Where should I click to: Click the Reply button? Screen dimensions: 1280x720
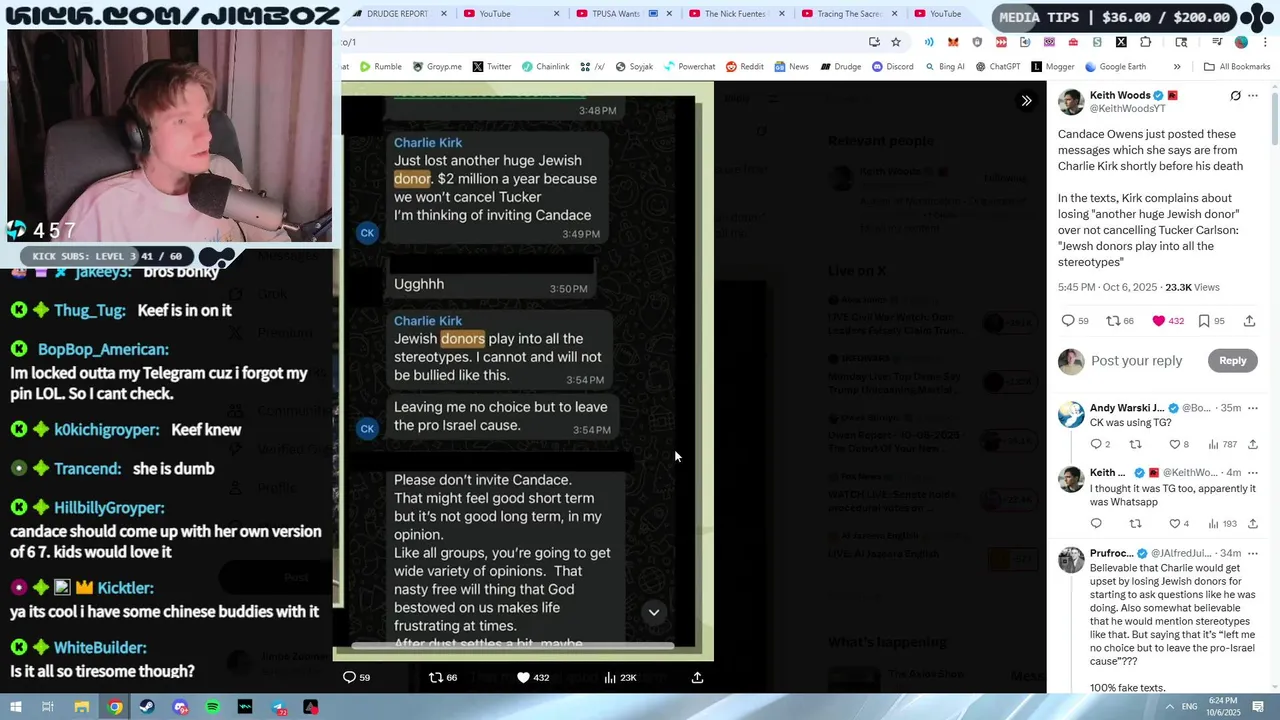click(1232, 361)
